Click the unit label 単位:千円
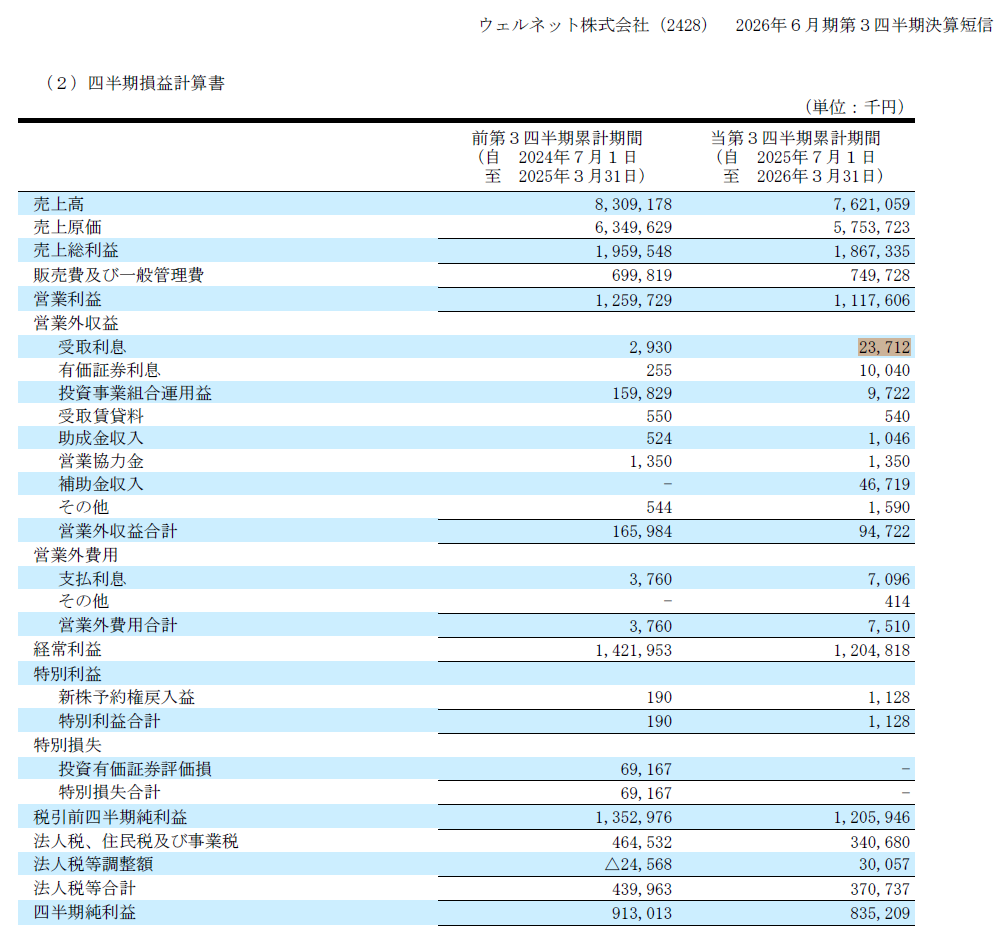 (855, 107)
